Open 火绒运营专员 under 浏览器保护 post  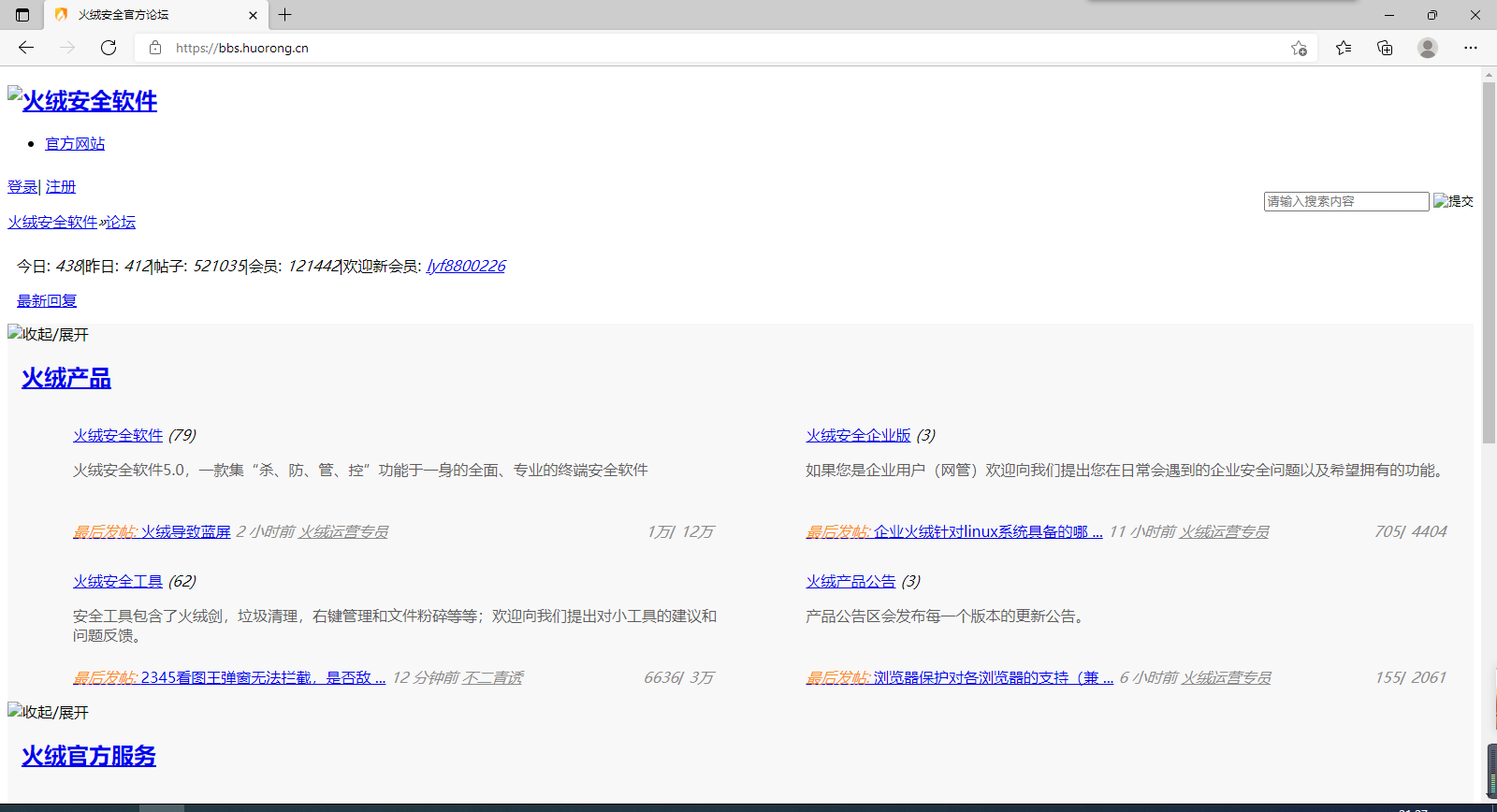[x=1226, y=677]
